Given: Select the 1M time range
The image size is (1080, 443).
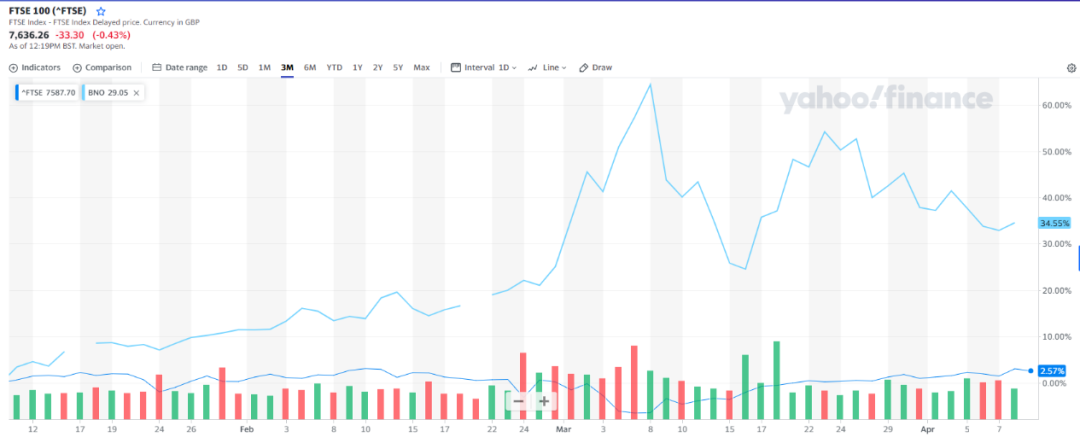Looking at the screenshot, I should (x=264, y=68).
